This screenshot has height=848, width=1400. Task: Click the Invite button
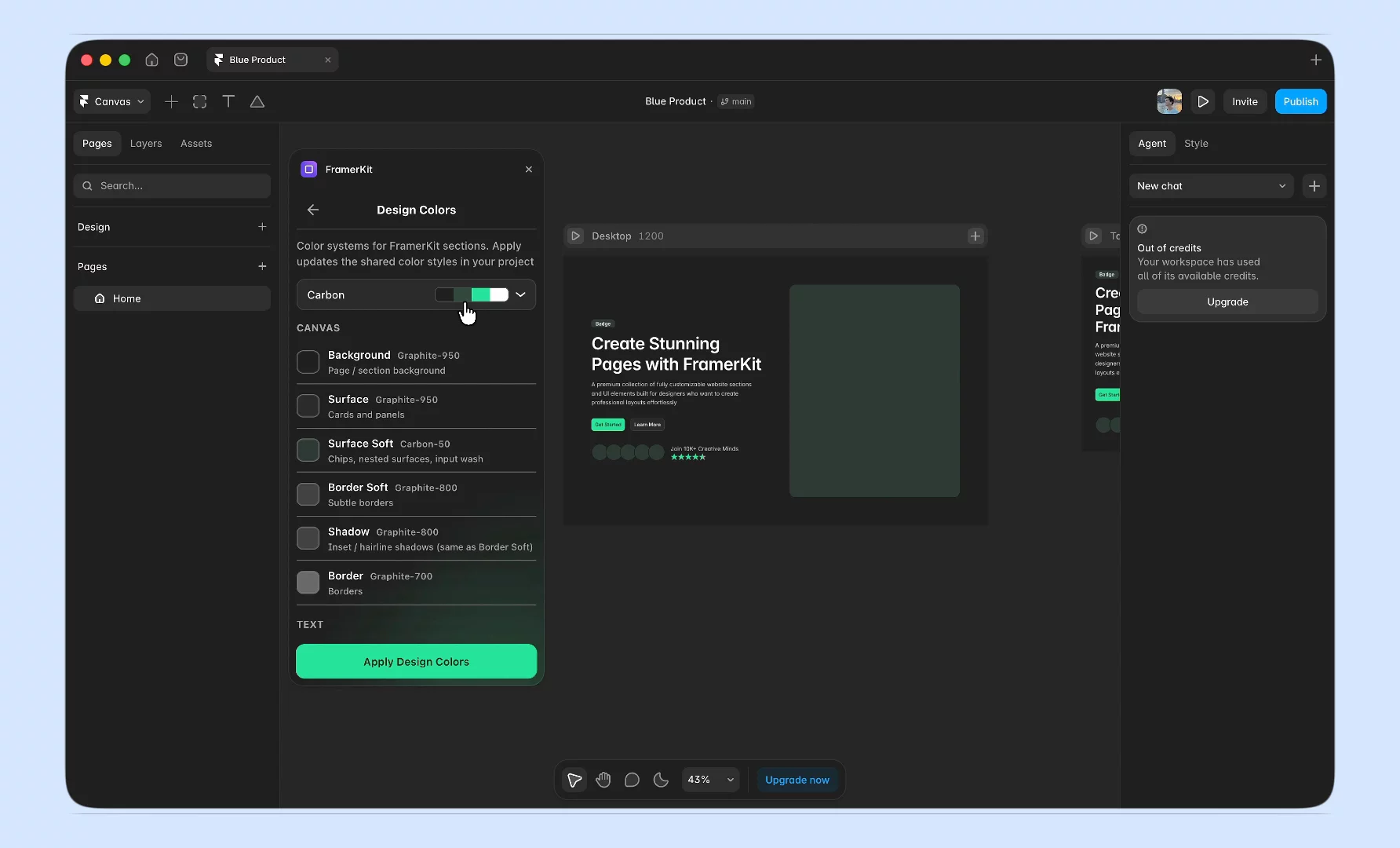point(1245,101)
